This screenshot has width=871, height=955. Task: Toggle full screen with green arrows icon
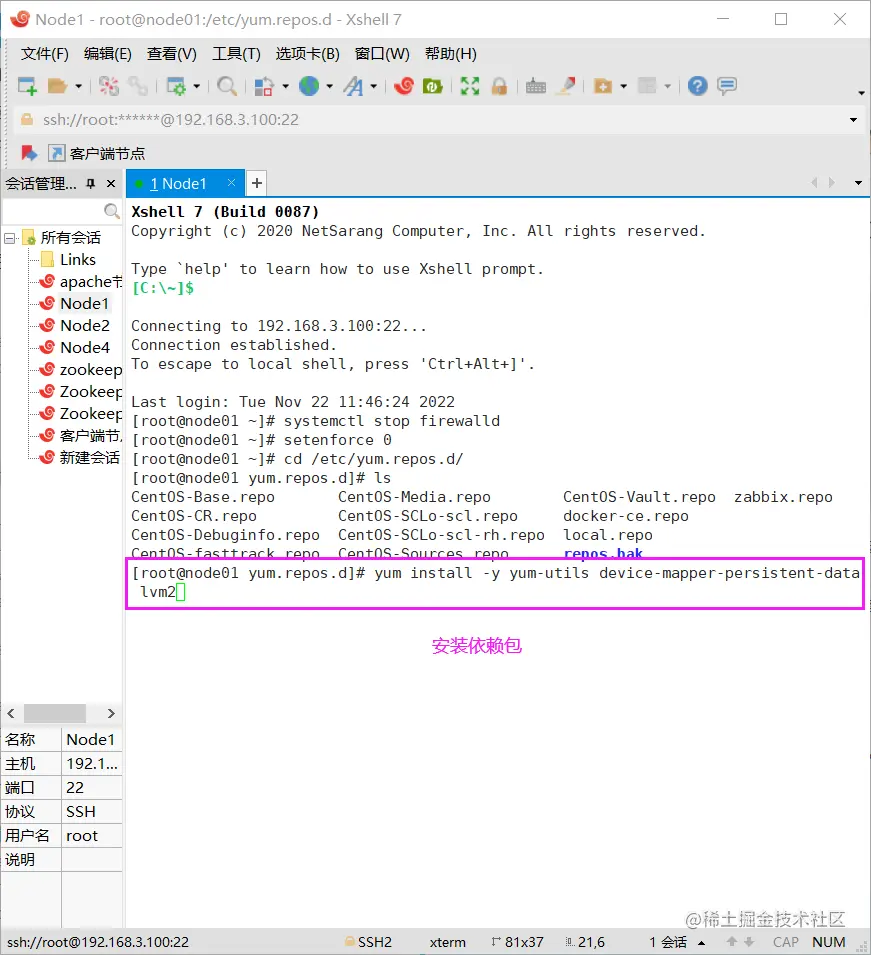click(470, 86)
